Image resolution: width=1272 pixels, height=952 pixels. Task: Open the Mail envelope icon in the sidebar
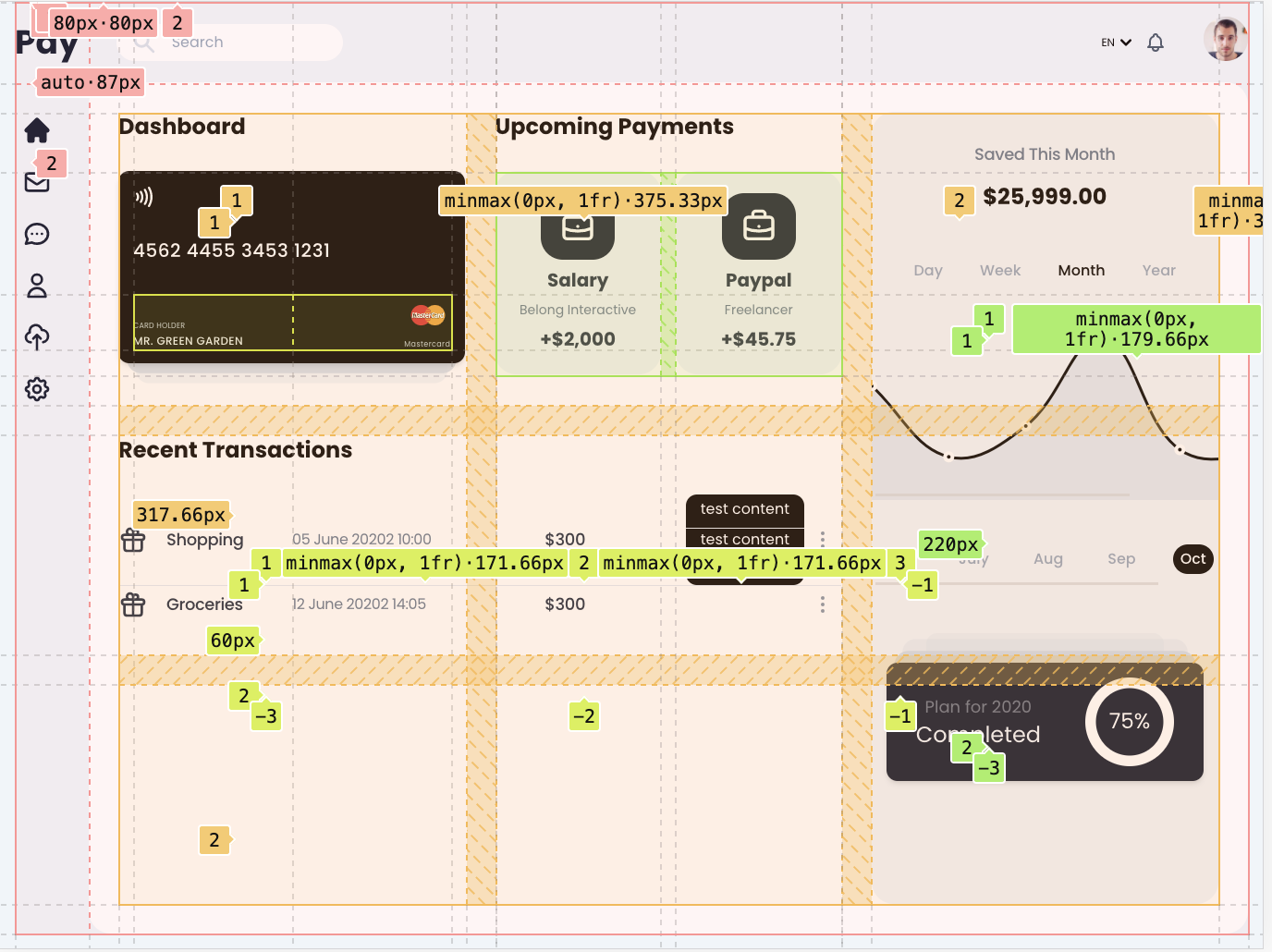click(x=37, y=182)
